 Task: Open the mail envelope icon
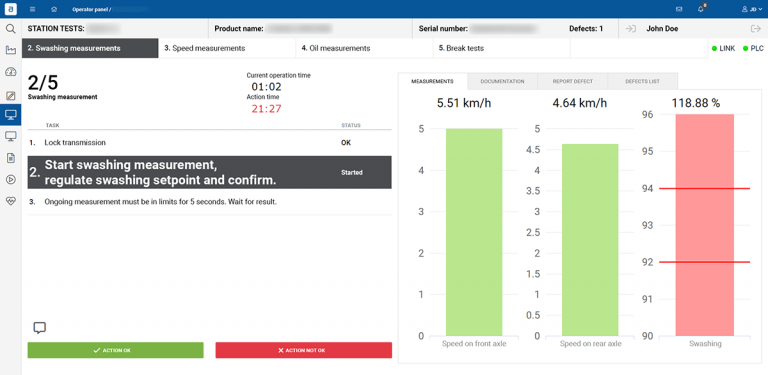(679, 9)
